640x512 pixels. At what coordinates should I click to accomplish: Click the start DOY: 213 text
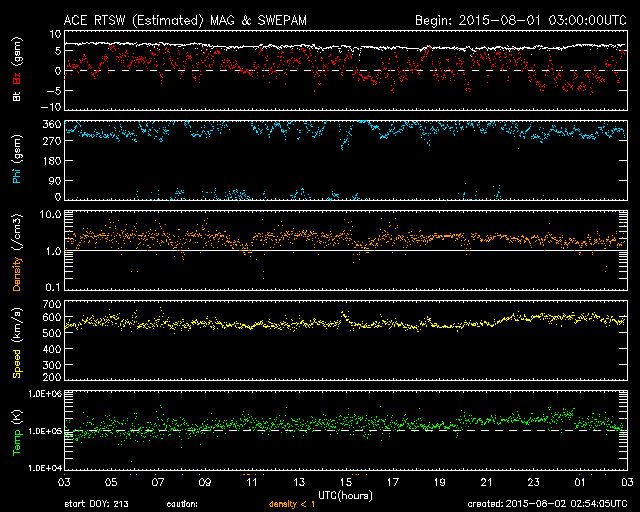pyautogui.click(x=97, y=504)
